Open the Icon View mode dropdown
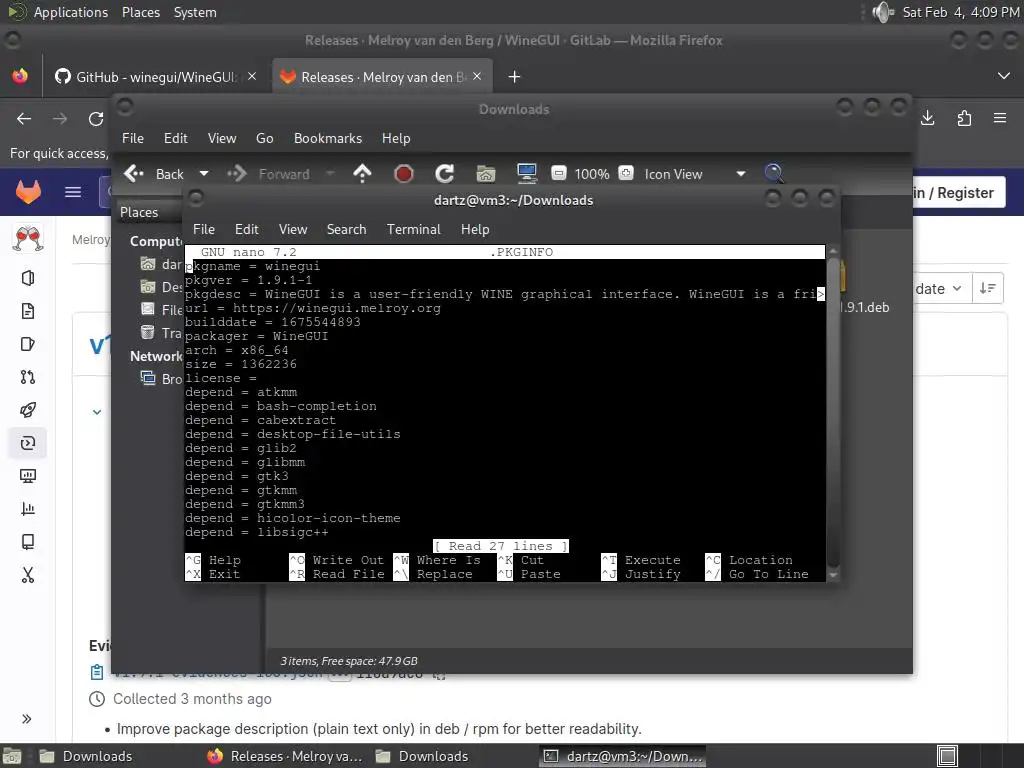The image size is (1024, 768). [695, 174]
